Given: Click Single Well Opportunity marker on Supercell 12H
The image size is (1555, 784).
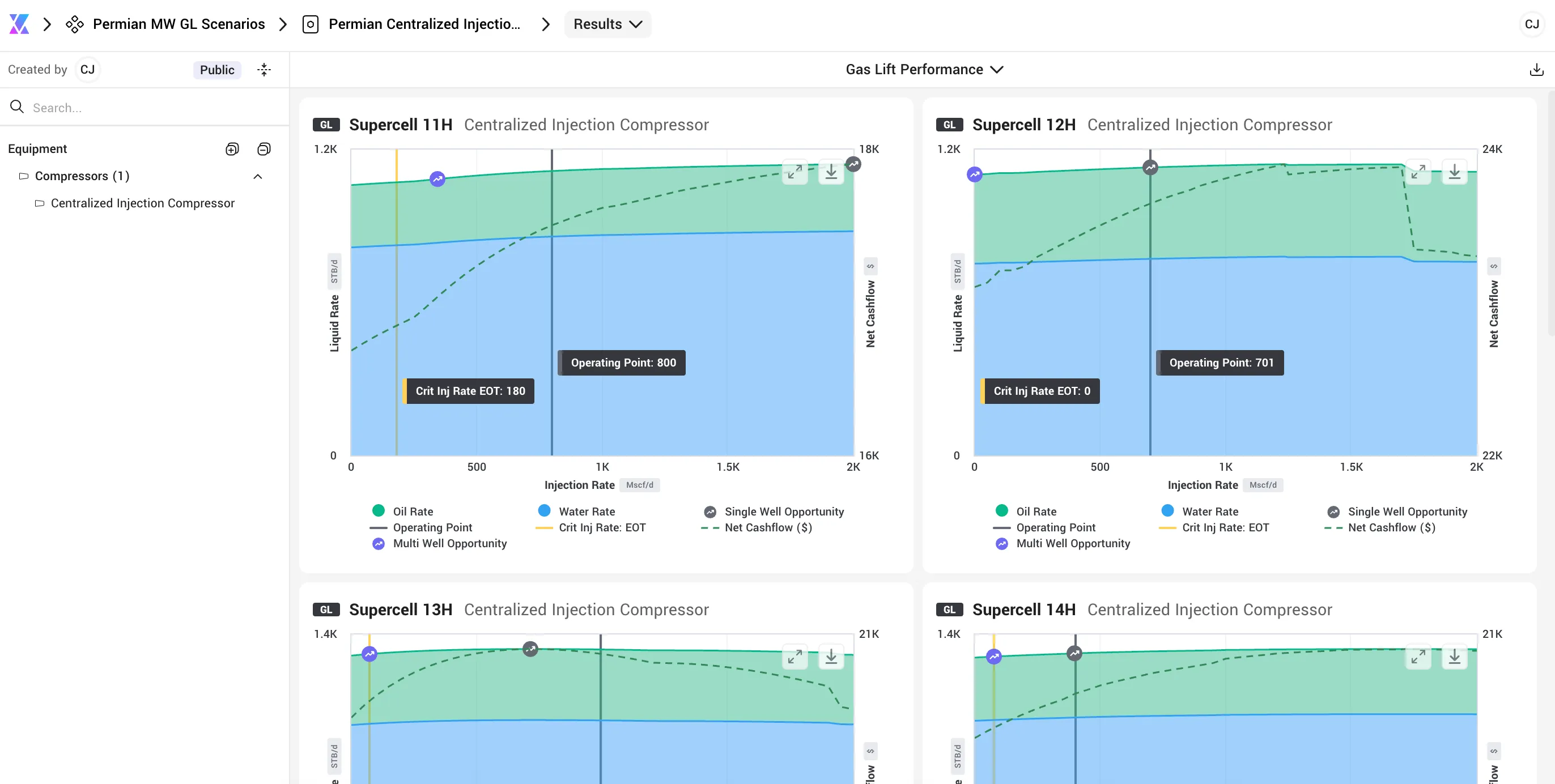Looking at the screenshot, I should 1150,168.
